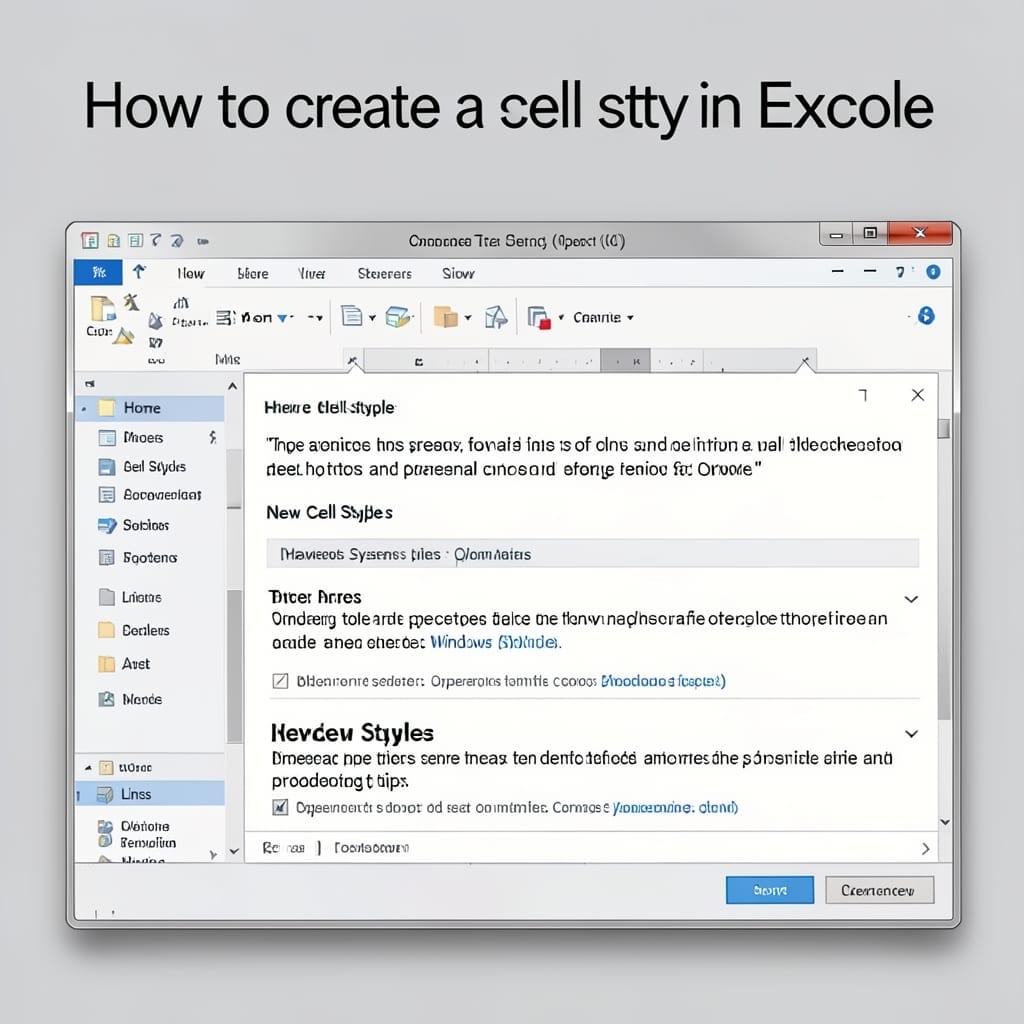The image size is (1024, 1024).
Task: Click the picture icon beside 'Neode'
Action: pos(106,699)
